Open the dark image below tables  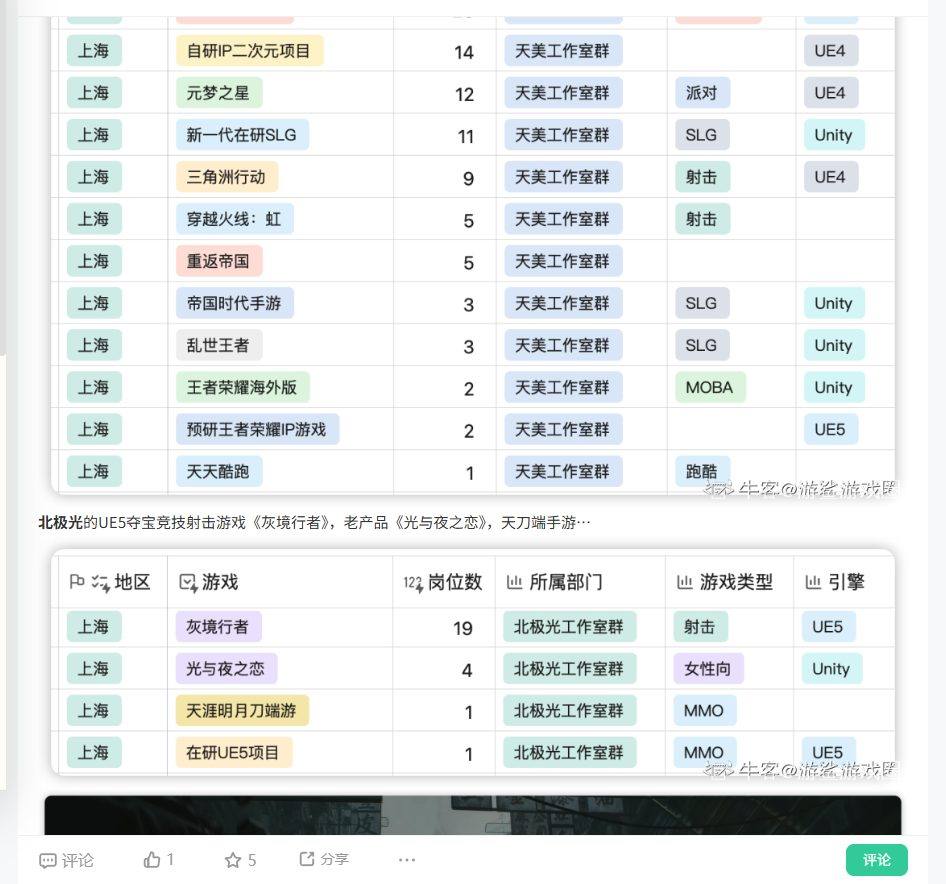(472, 815)
